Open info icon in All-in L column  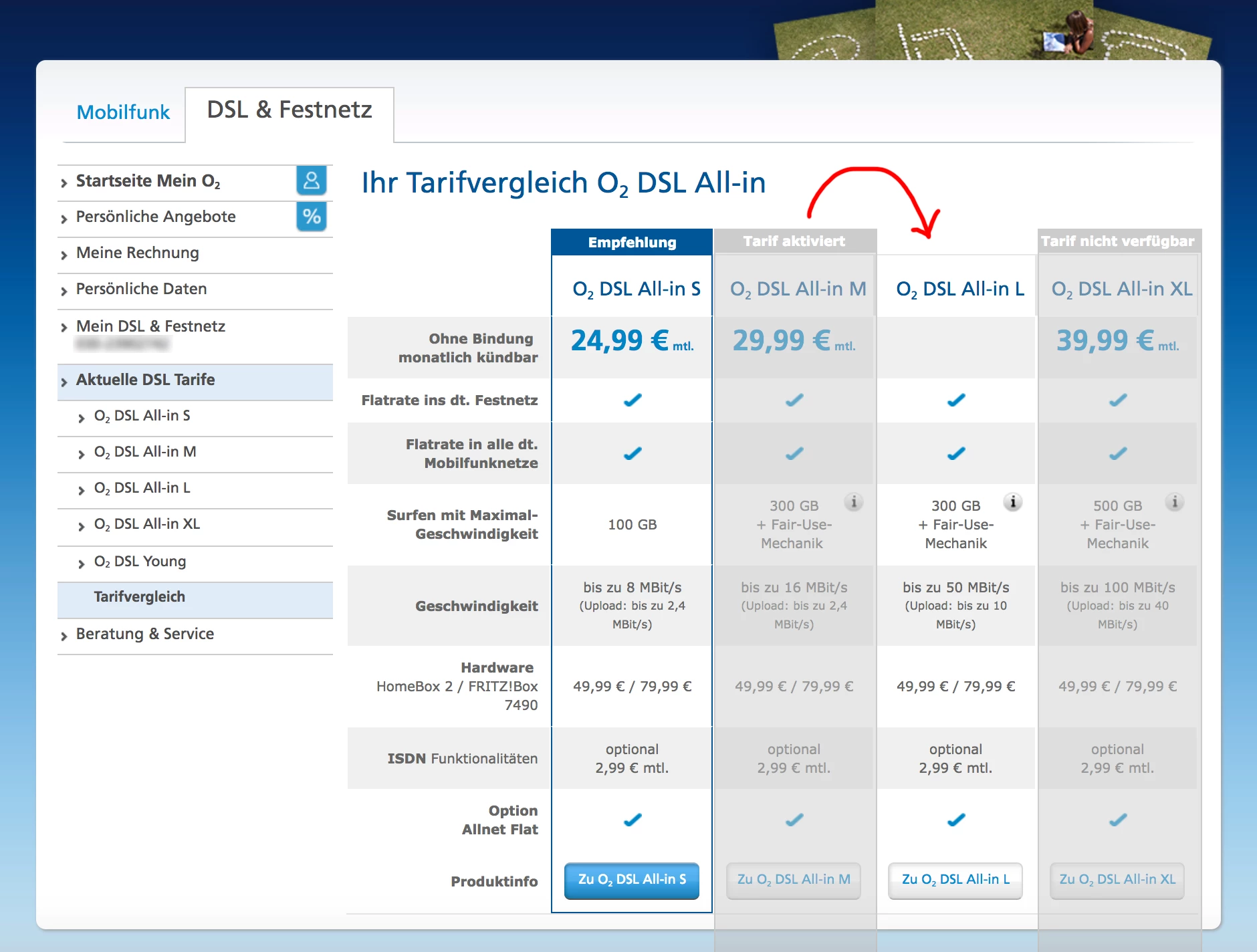[x=1013, y=501]
